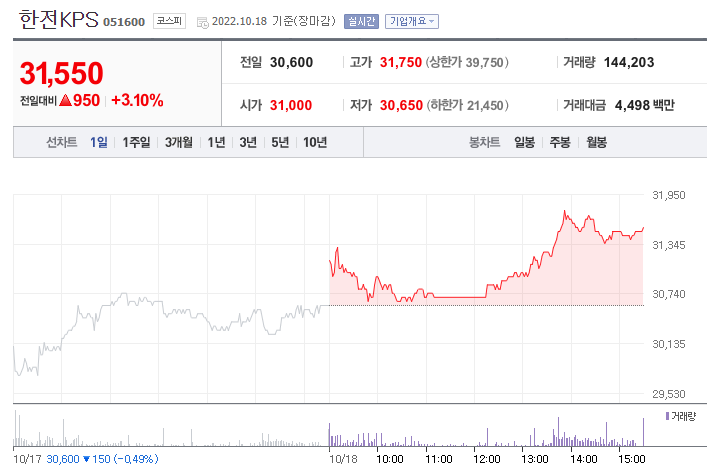Click the low price 30,650

tap(401, 105)
